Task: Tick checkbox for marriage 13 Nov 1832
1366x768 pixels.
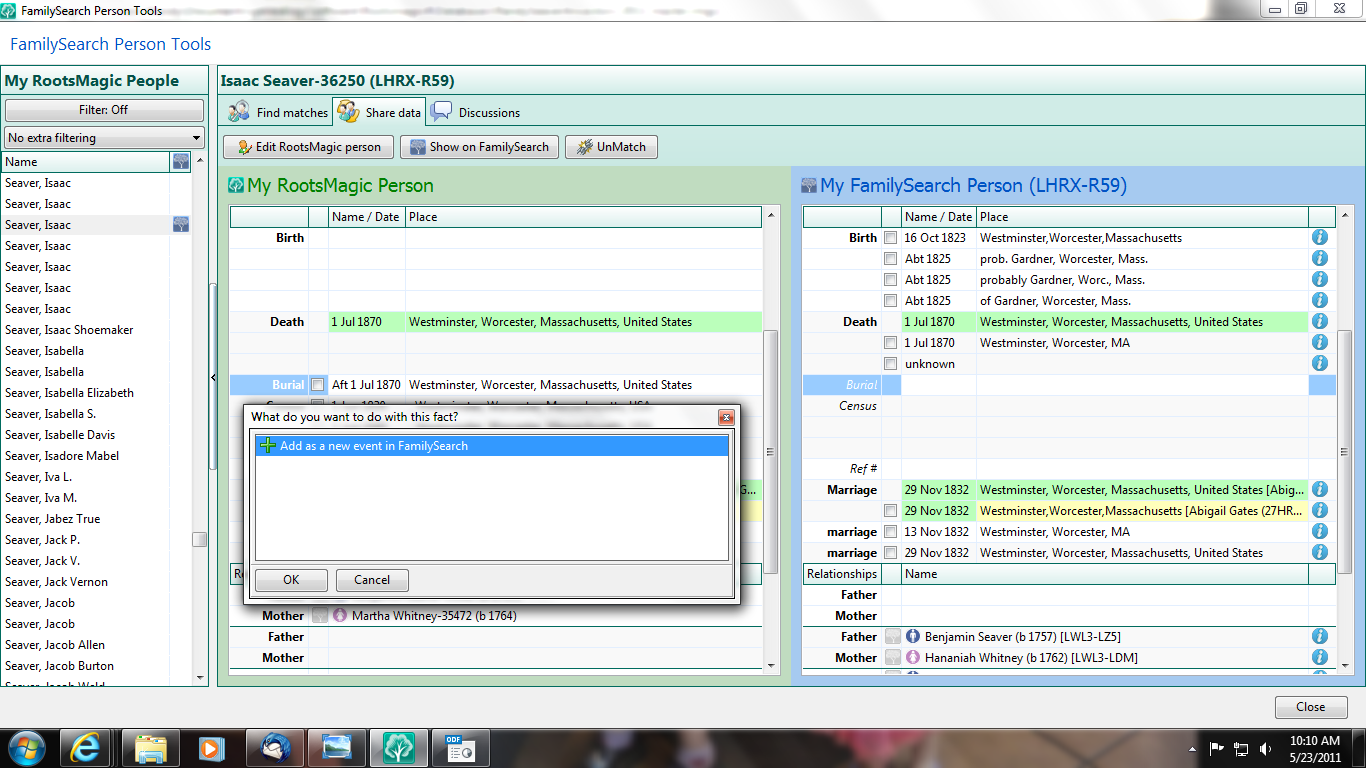Action: tap(890, 532)
